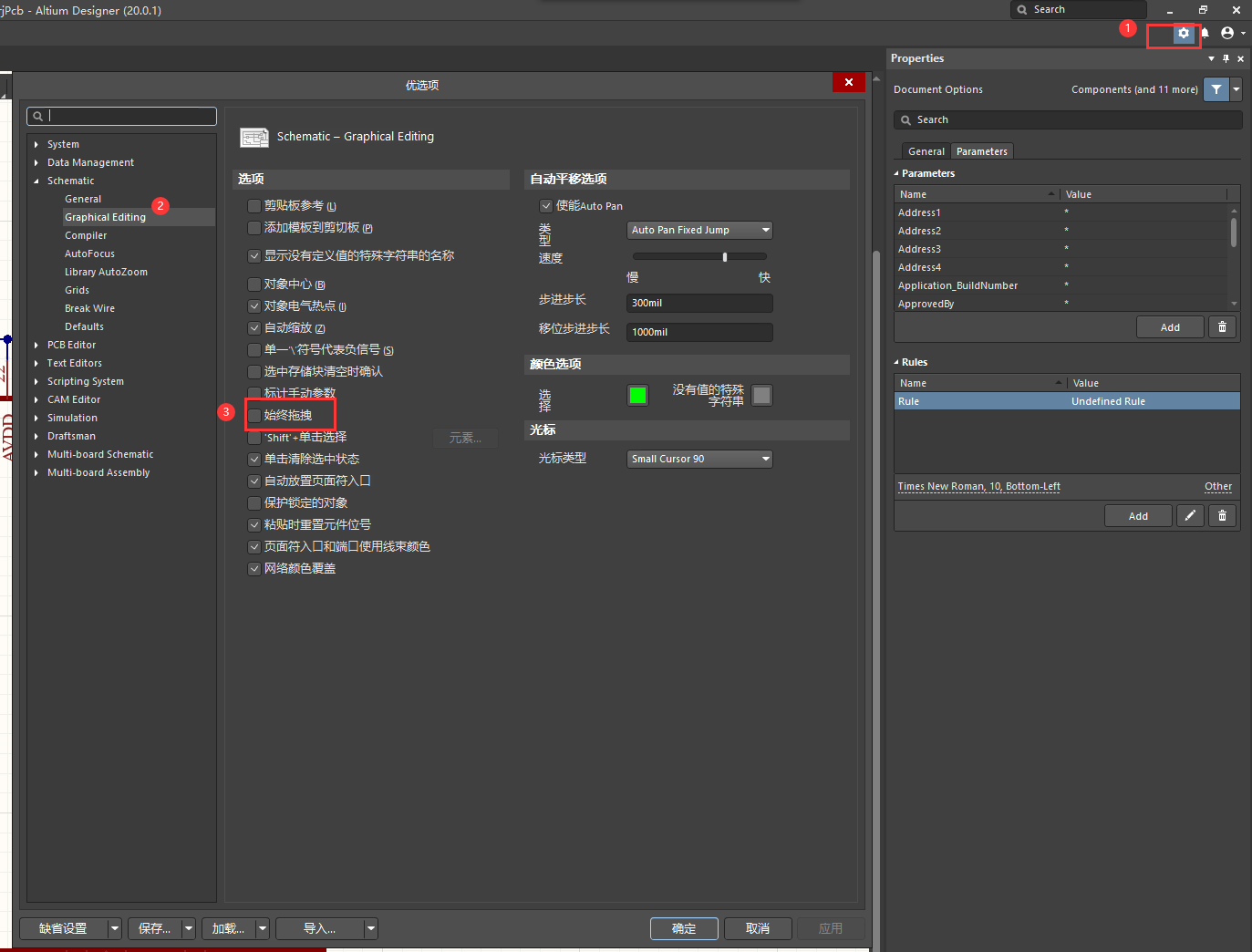Toggle object center checkbox (对象中心)
Viewport: 1252px width, 952px height.
254,285
